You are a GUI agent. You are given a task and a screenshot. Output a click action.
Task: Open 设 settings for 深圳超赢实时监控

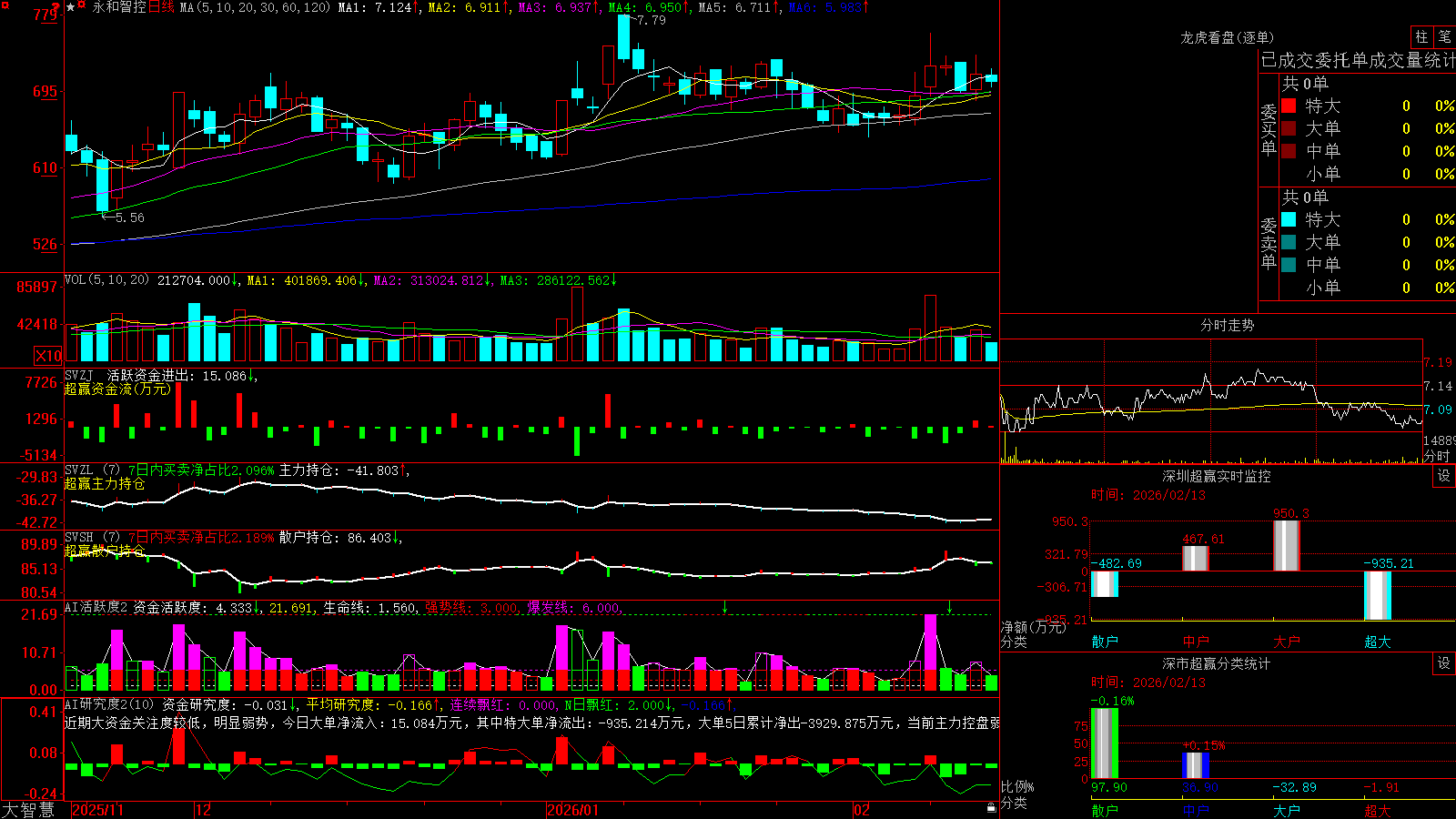pos(1444,477)
